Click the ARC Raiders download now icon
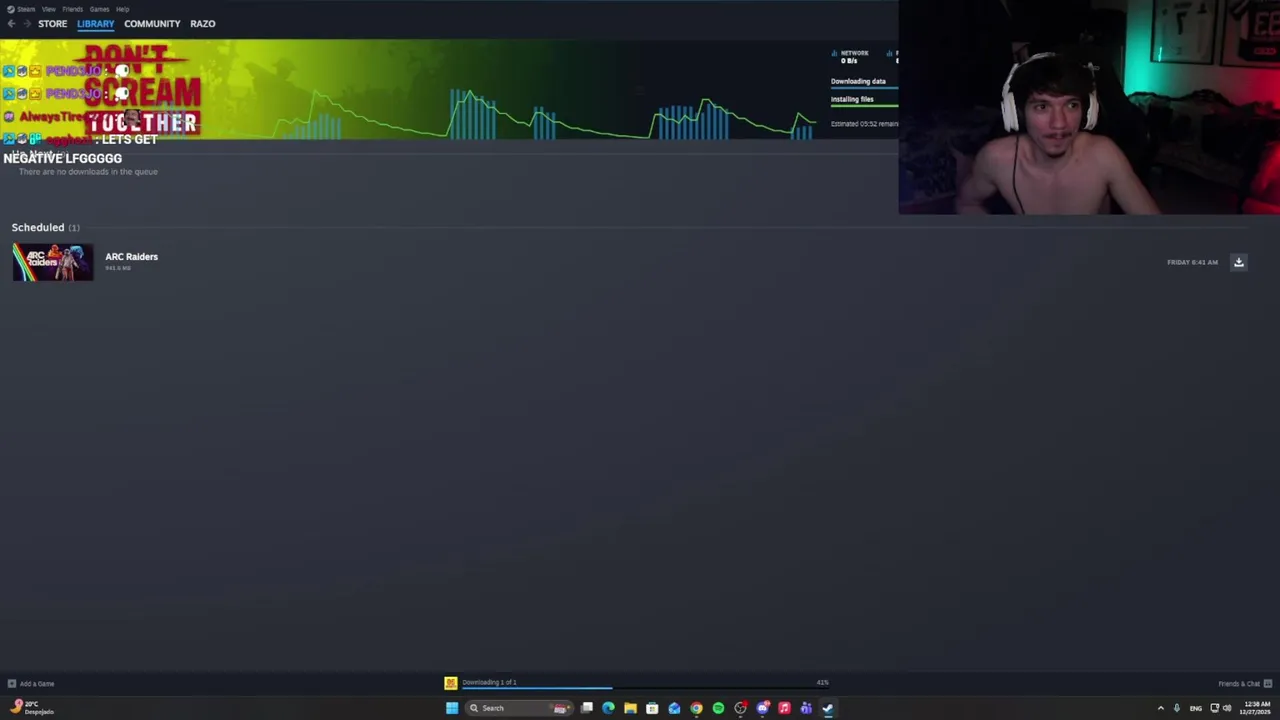 1238,262
